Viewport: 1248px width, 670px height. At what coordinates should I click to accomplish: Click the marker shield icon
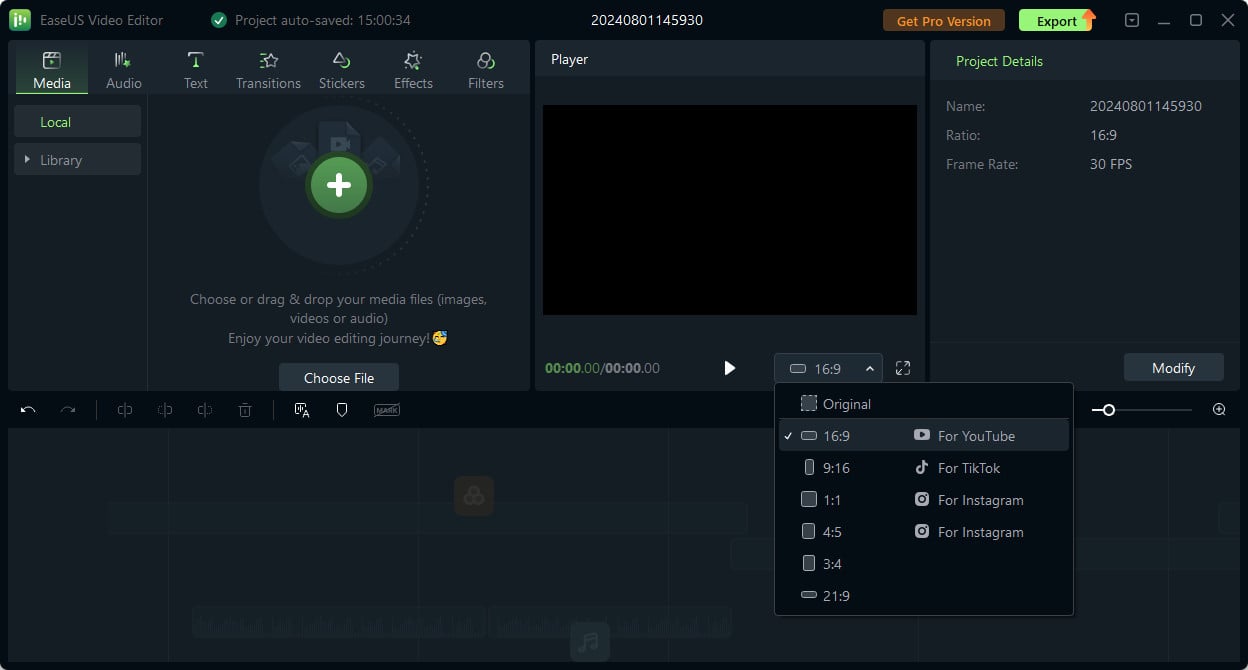(x=342, y=410)
